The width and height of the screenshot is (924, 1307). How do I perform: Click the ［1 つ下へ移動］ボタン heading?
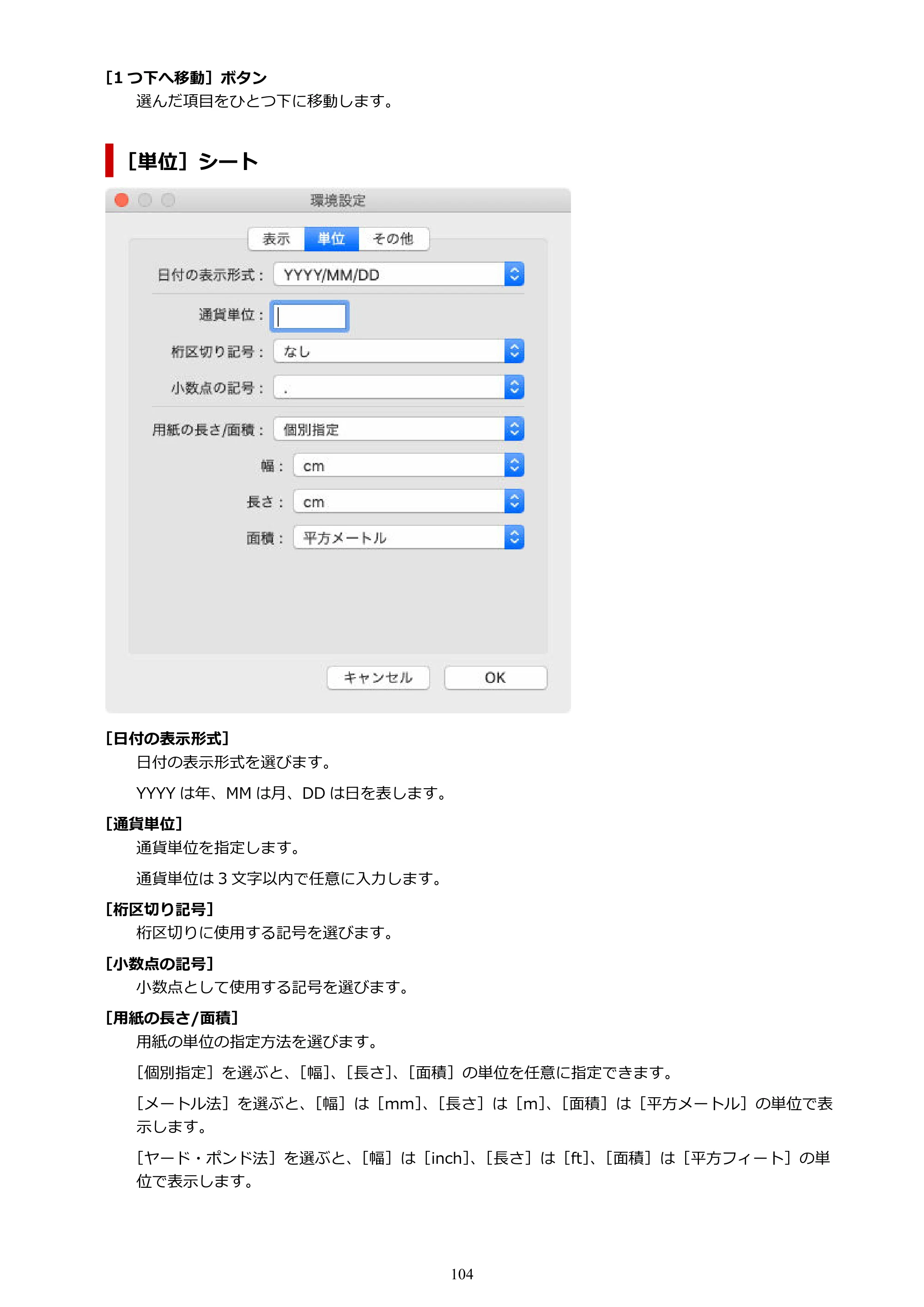click(186, 78)
